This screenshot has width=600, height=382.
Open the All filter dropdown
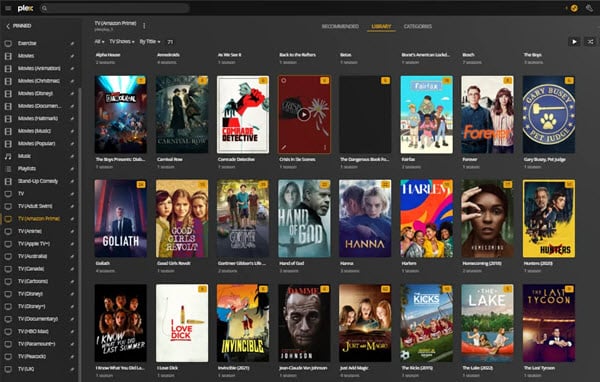pyautogui.click(x=99, y=41)
